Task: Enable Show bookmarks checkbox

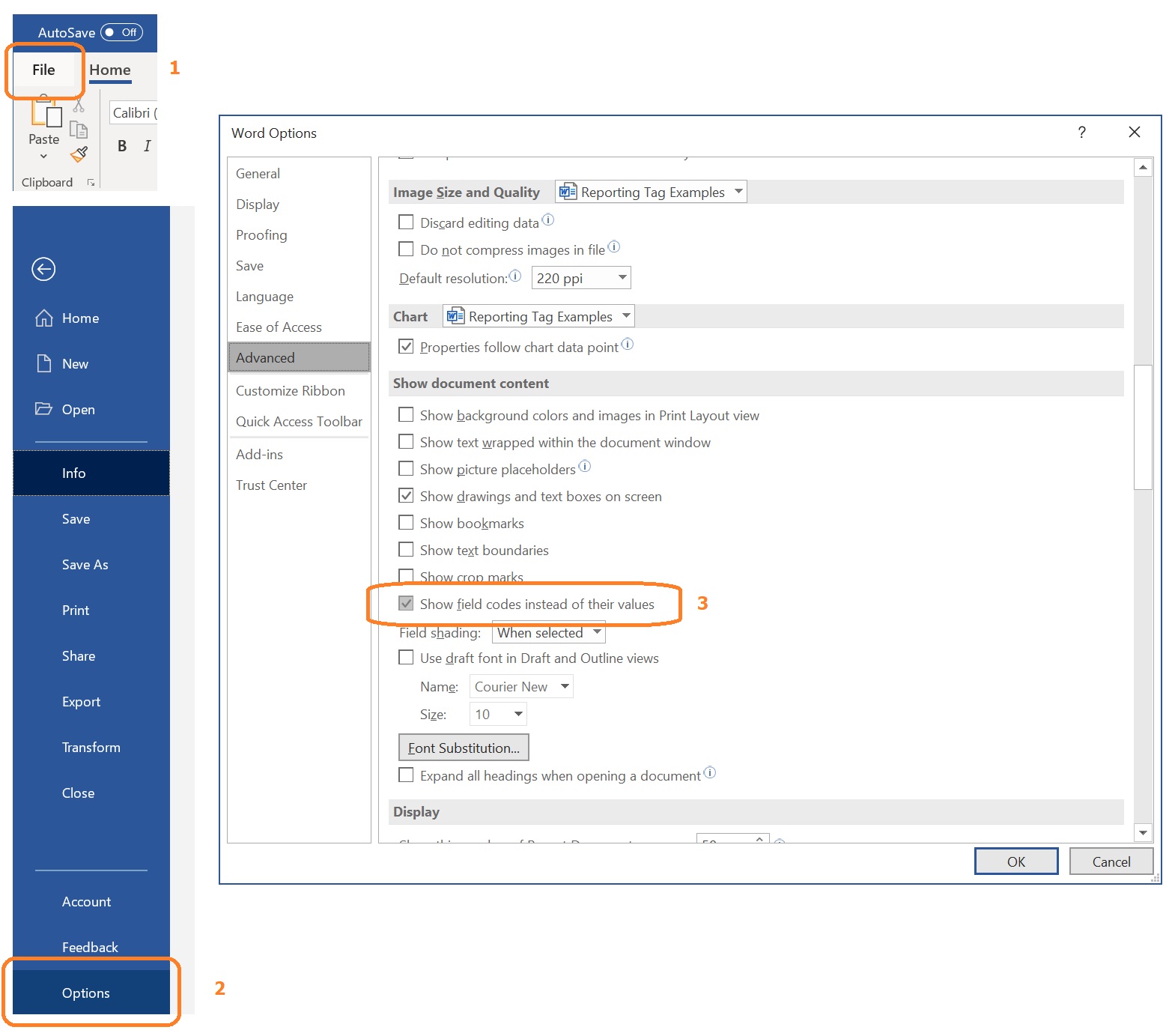Action: (406, 523)
